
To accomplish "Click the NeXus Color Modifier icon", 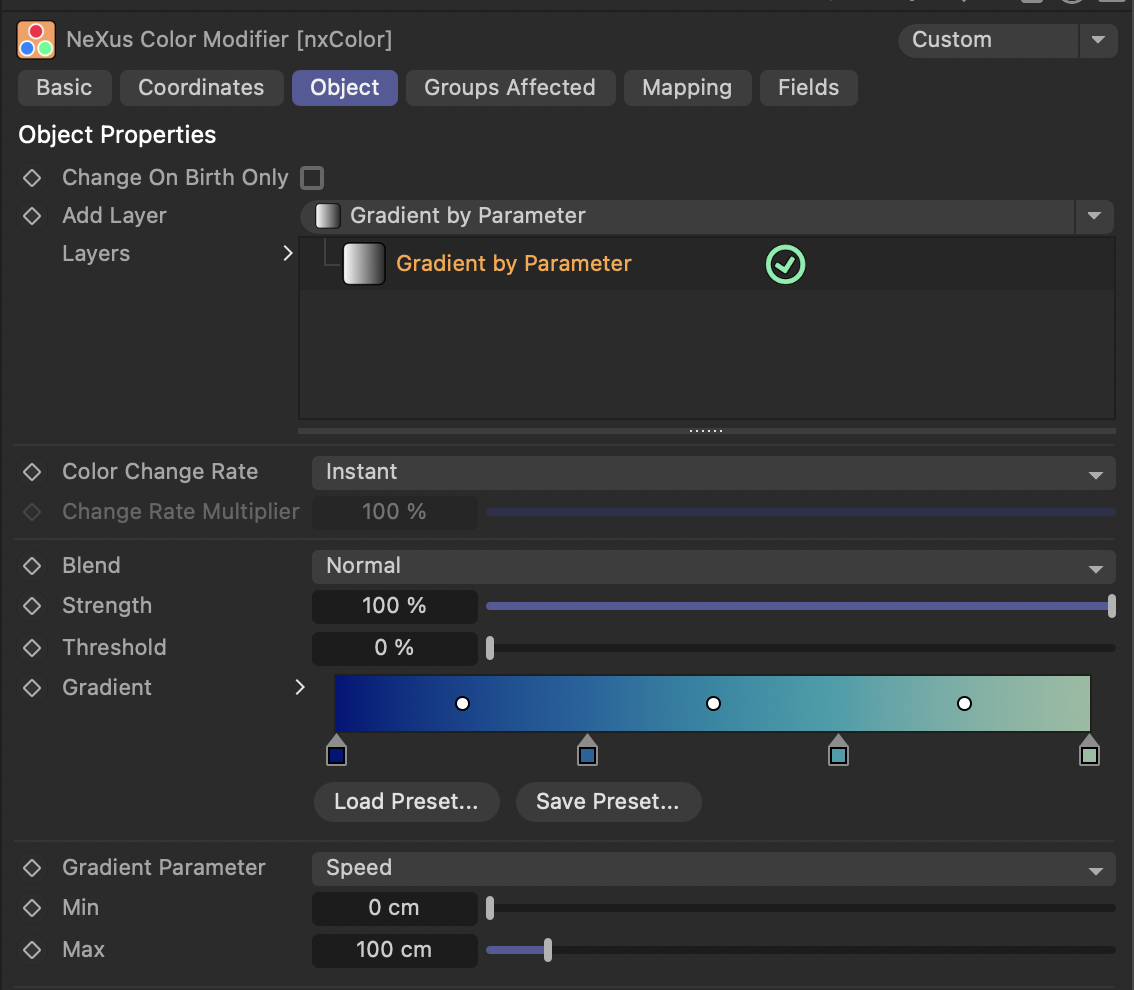I will coord(36,40).
